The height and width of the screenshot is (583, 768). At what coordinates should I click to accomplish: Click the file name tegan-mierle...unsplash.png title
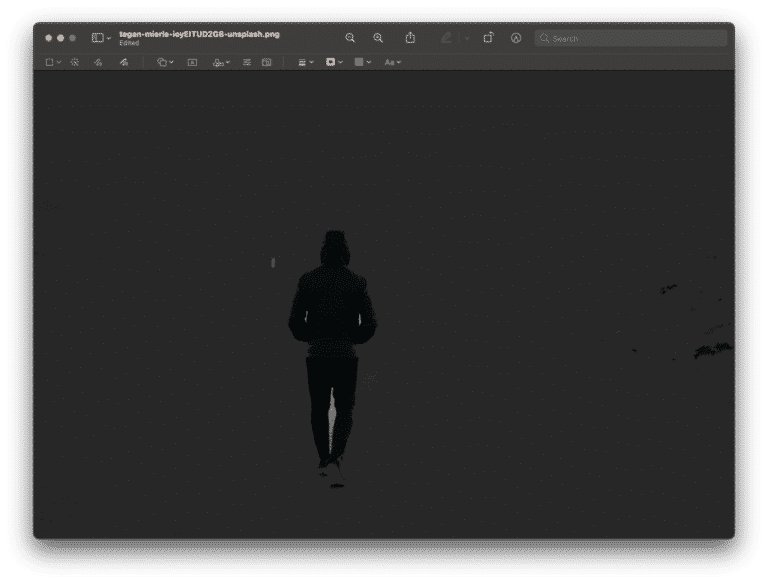[199, 34]
